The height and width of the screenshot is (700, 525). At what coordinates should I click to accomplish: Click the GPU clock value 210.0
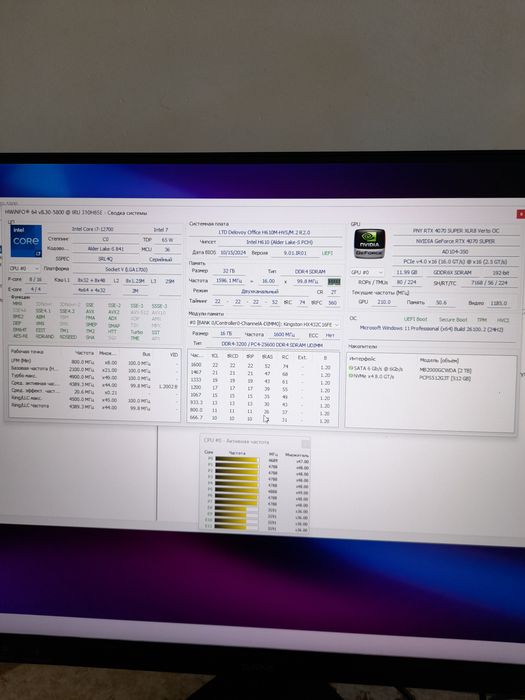[x=383, y=302]
